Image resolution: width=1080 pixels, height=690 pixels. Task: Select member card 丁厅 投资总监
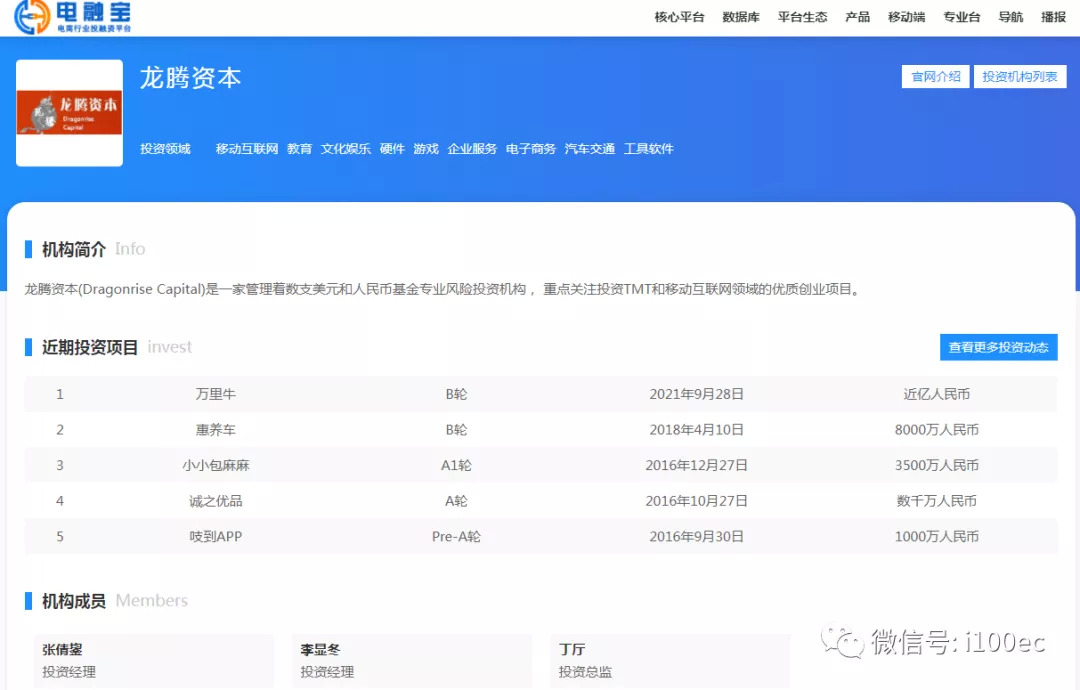(669, 660)
